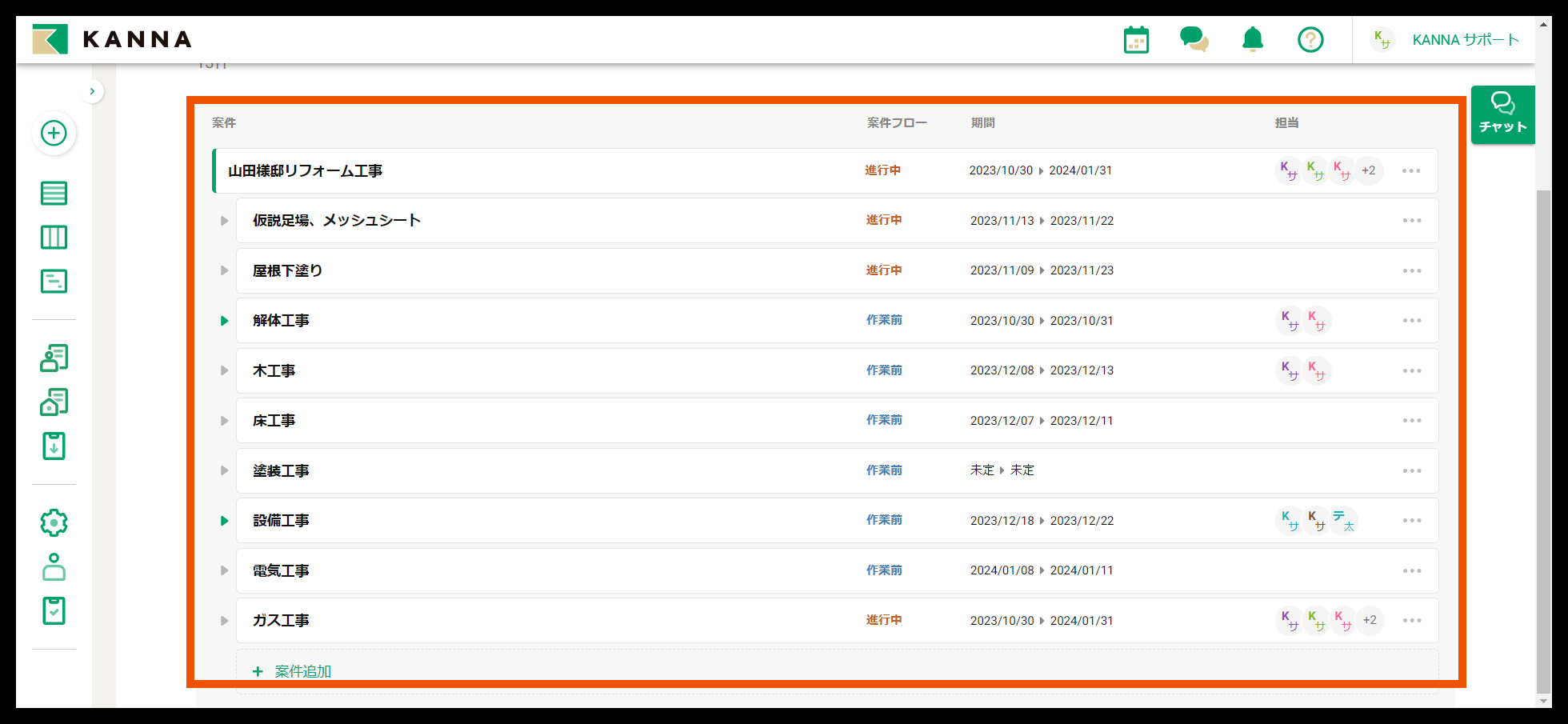This screenshot has width=1568, height=724.
Task: Expand the 設備工事 row
Action: click(224, 521)
